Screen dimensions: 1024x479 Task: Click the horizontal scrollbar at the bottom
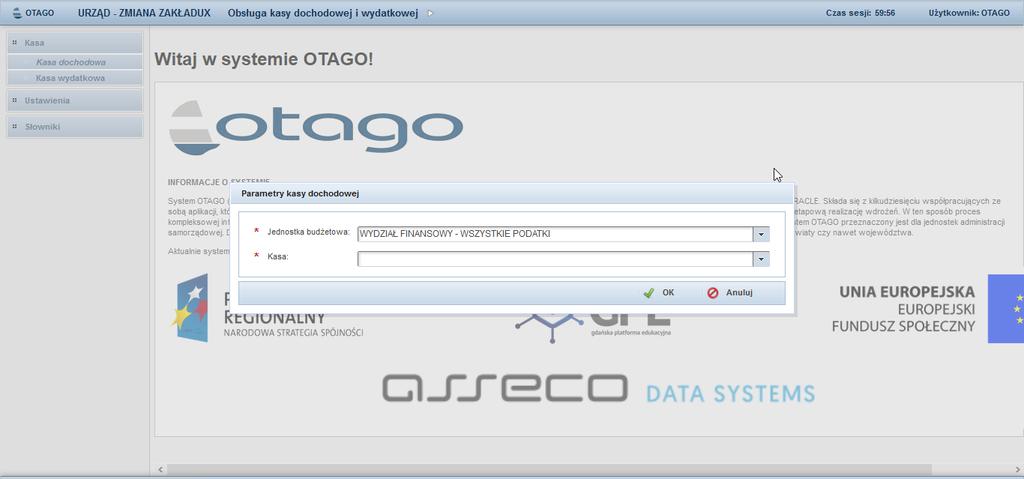pos(549,469)
